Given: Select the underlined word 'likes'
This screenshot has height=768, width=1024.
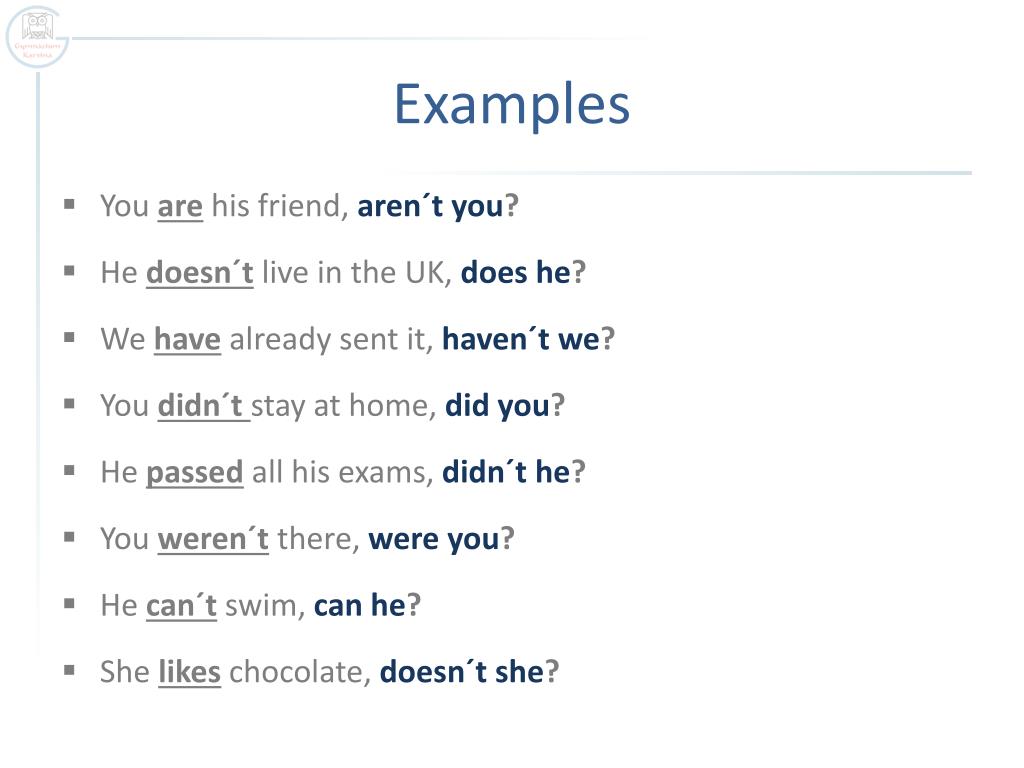Looking at the screenshot, I should tap(189, 673).
